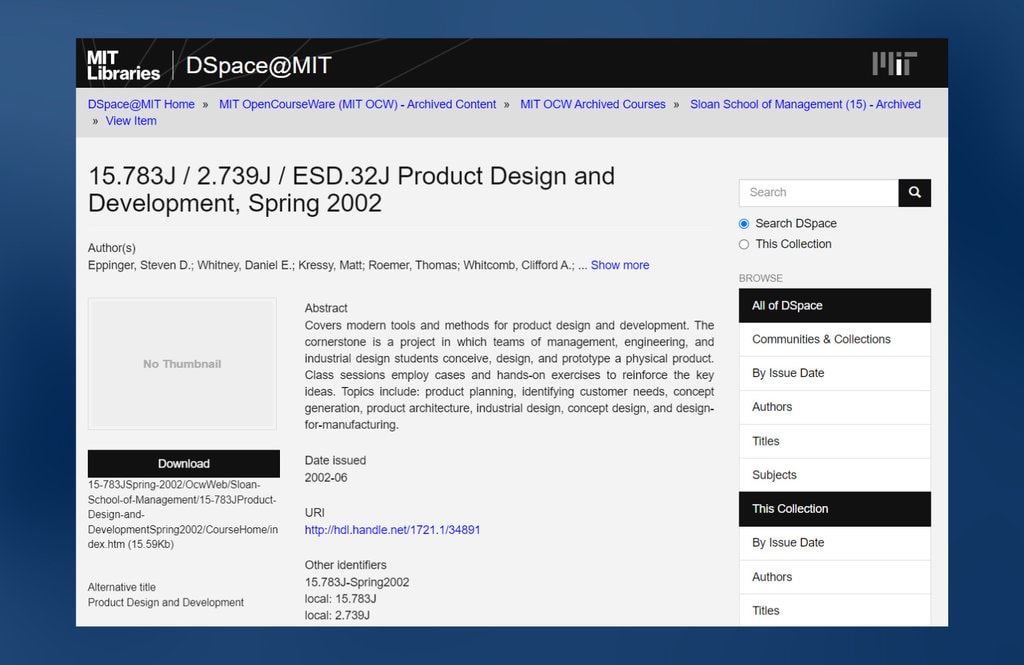Click the Date issued label
The image size is (1024, 665).
(x=335, y=461)
